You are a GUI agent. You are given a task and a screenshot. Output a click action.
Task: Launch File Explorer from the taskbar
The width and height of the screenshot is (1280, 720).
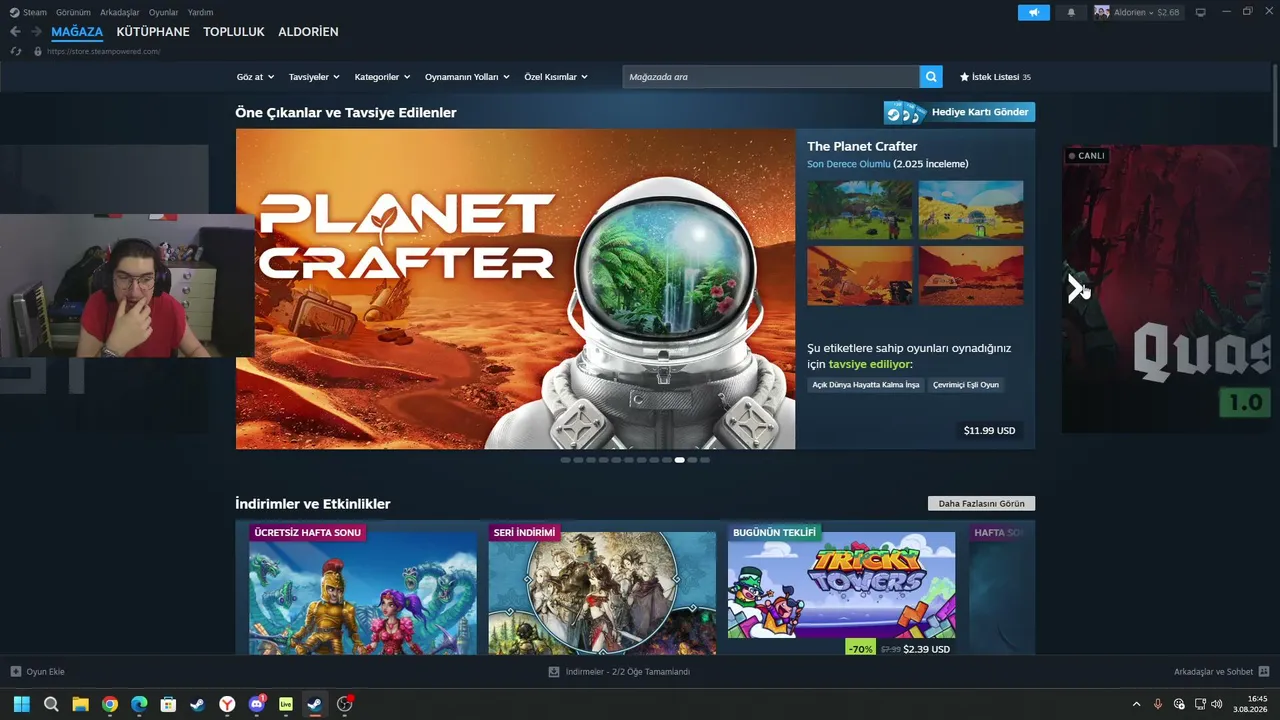[80, 704]
